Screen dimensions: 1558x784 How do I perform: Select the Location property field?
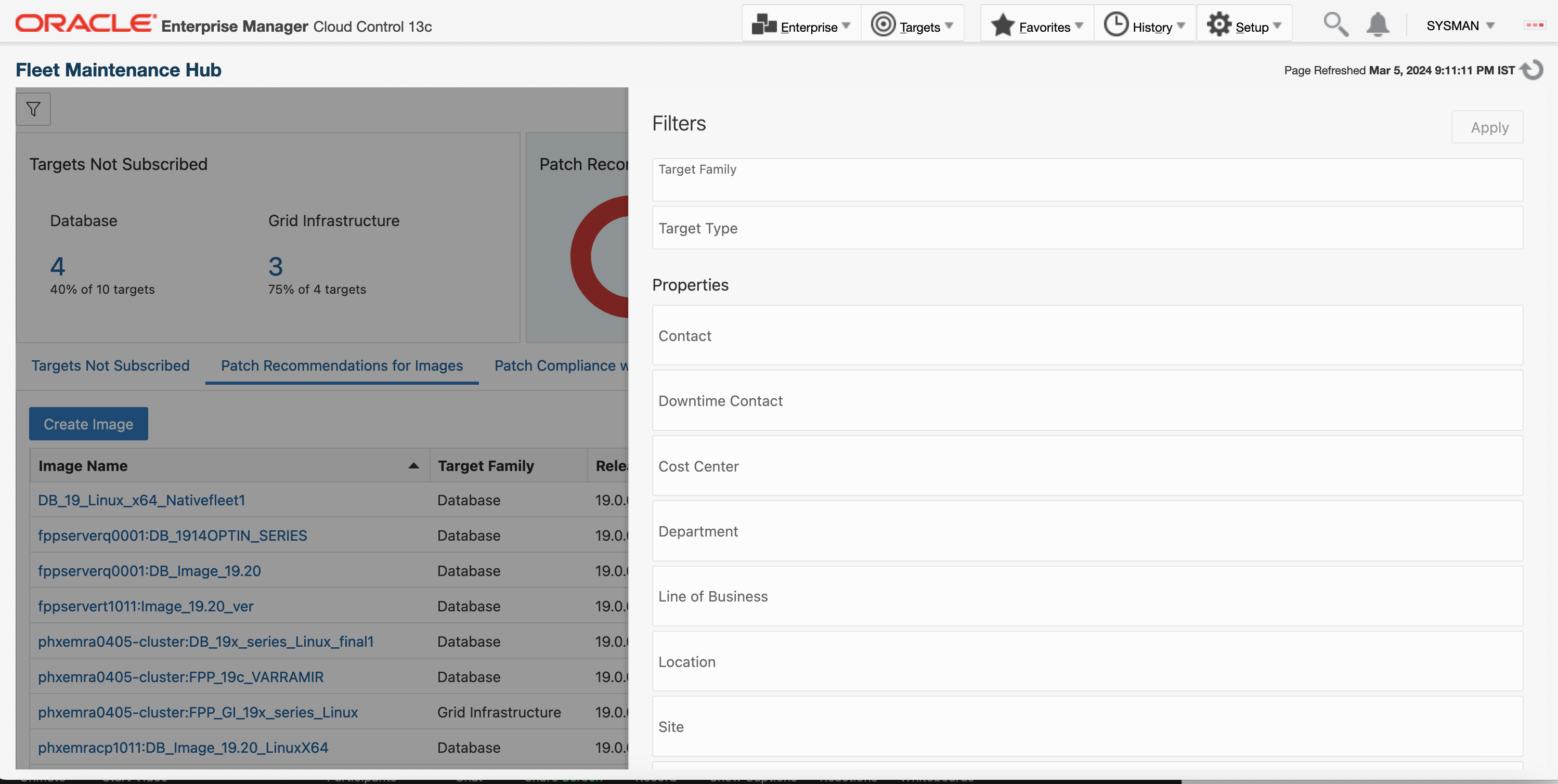pos(1087,661)
